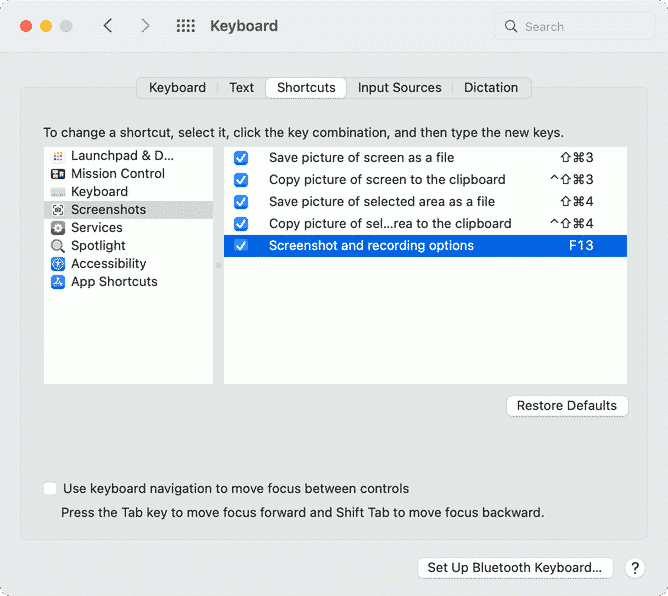668x596 pixels.
Task: Click the ⌃⇧⌘3 key combination
Action: 572,179
